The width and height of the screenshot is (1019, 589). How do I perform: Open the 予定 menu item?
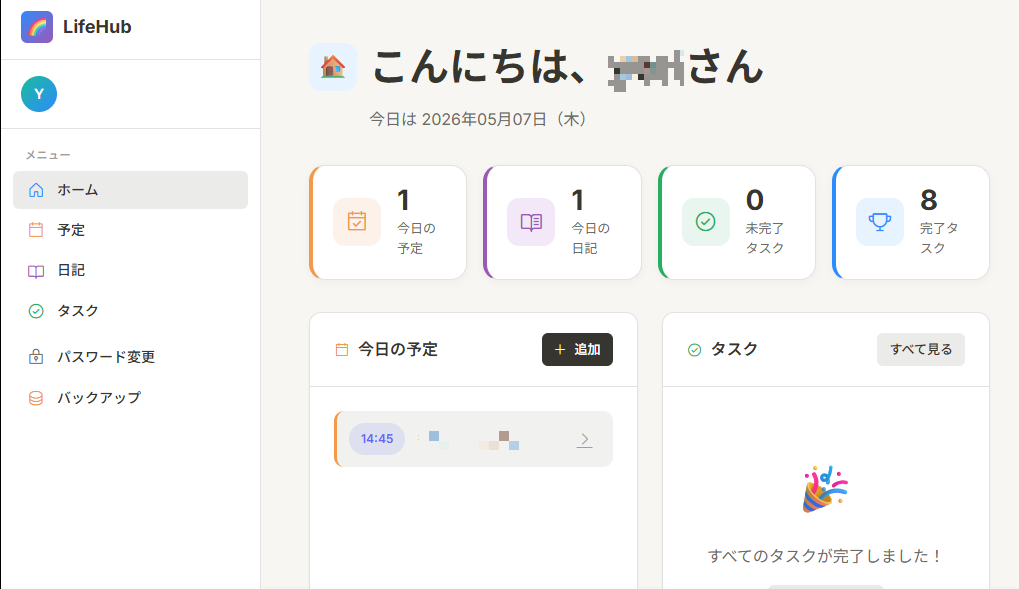pos(131,230)
